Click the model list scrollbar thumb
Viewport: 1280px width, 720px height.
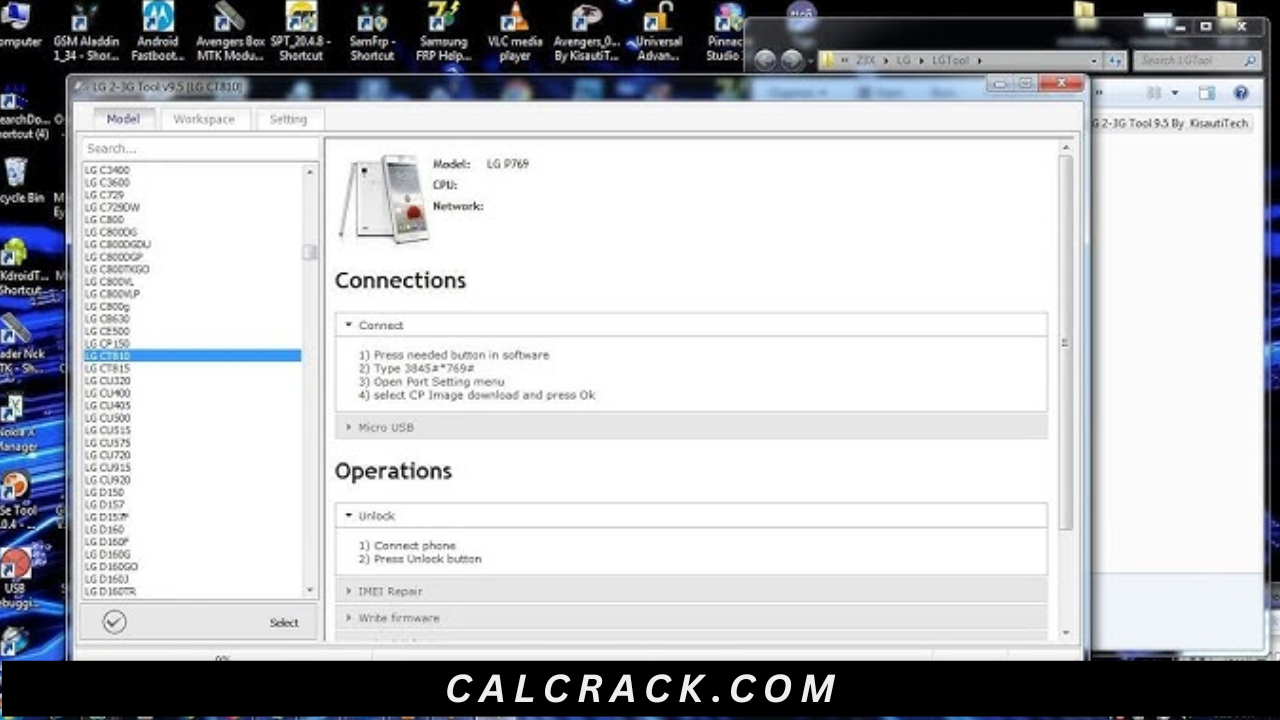tap(309, 252)
